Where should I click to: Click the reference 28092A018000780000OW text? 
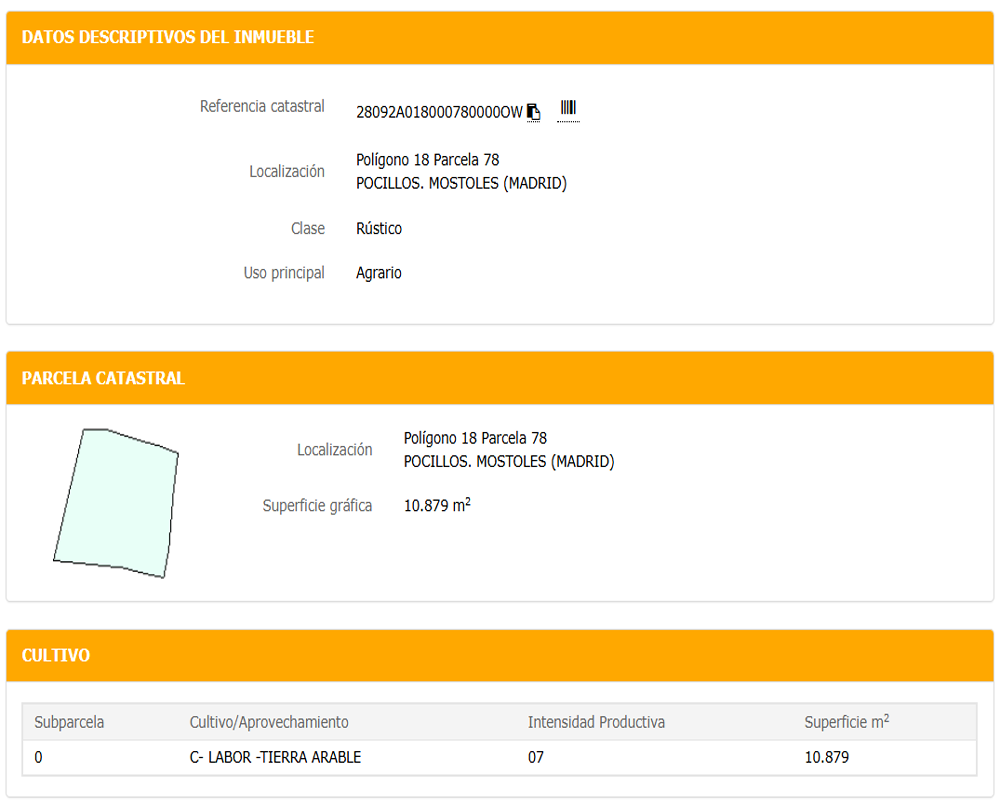coord(439,112)
